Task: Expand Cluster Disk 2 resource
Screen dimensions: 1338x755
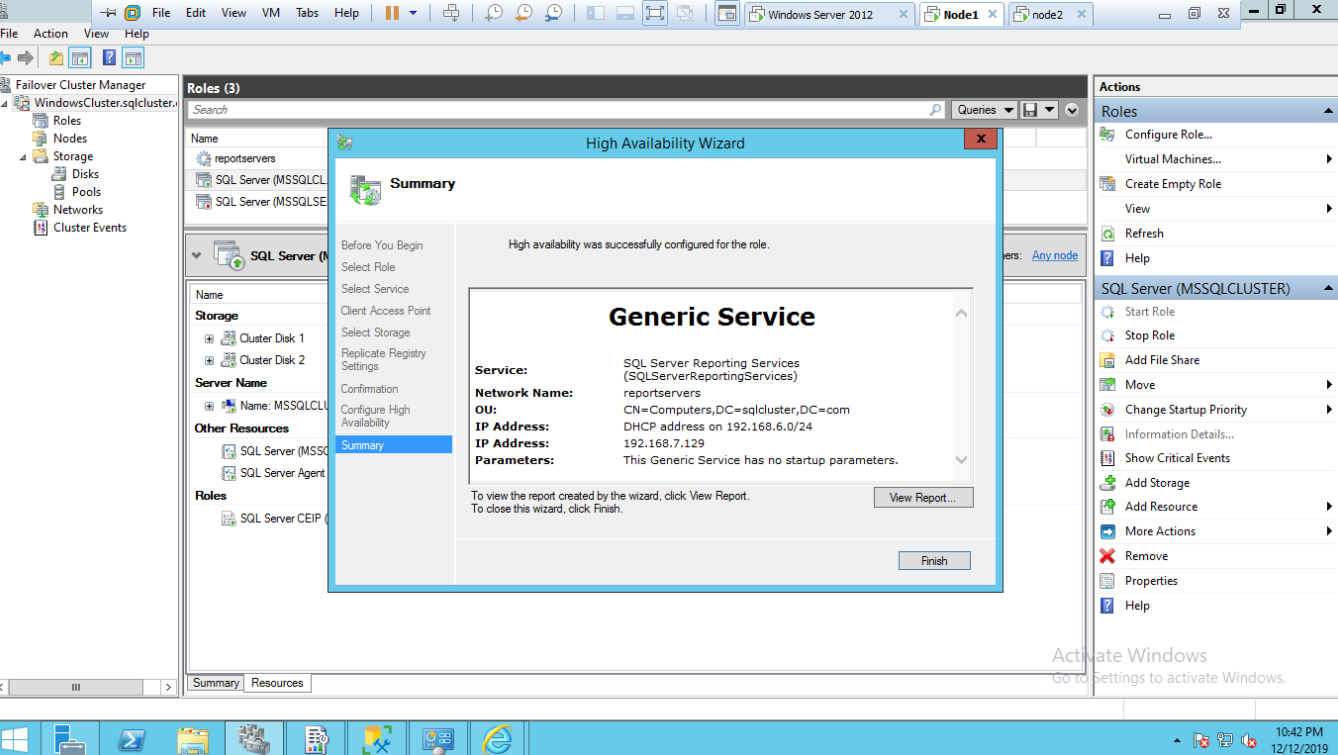Action: click(209, 360)
